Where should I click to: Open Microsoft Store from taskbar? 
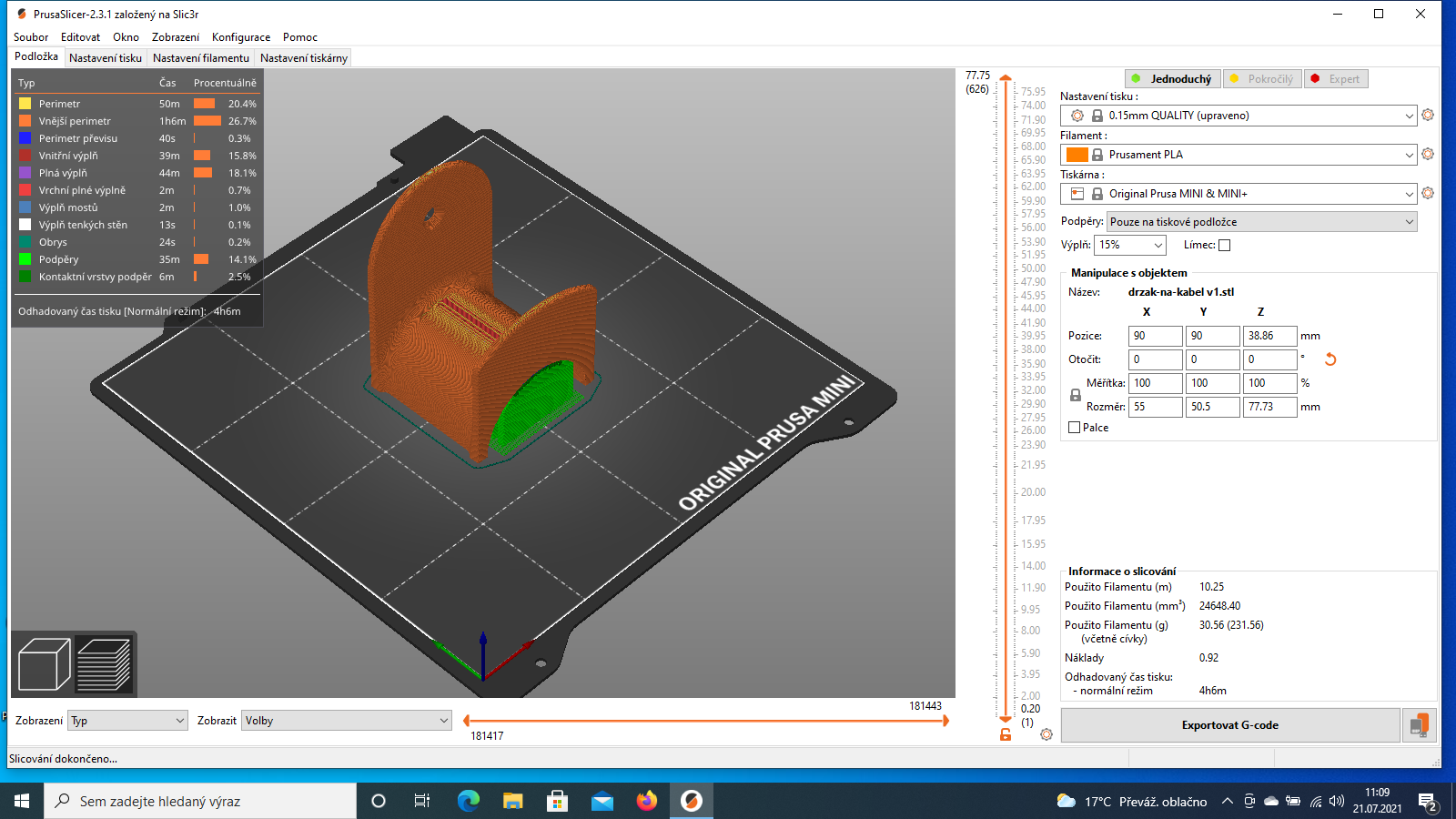pos(558,801)
